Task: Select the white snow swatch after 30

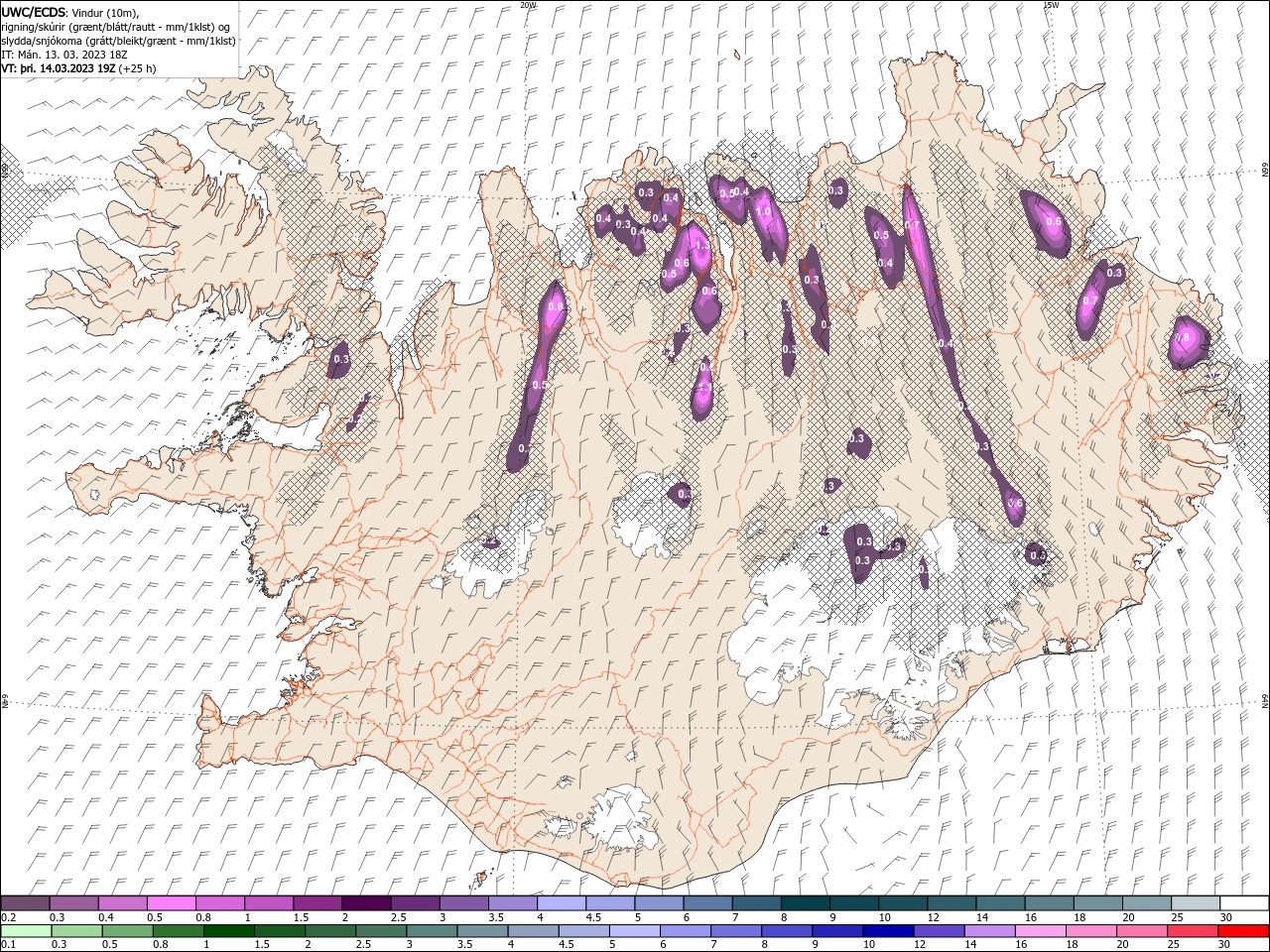Action: (1243, 903)
